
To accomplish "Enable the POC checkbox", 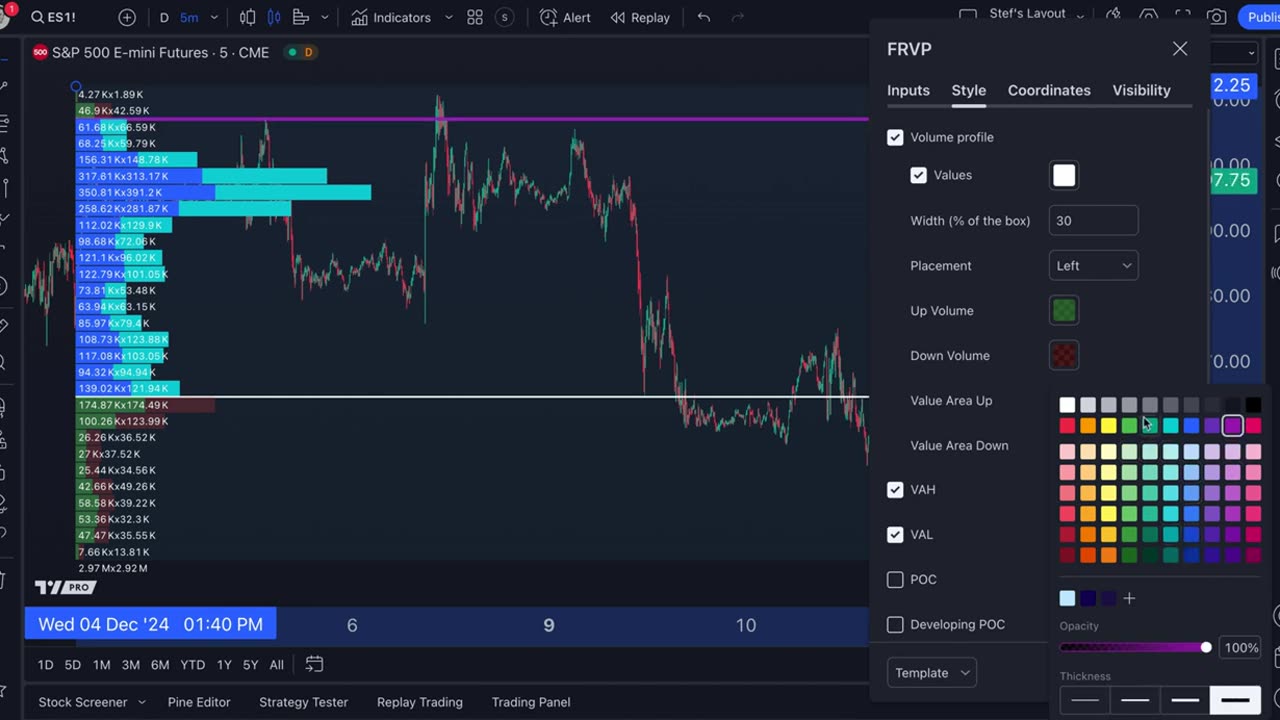I will tap(895, 580).
